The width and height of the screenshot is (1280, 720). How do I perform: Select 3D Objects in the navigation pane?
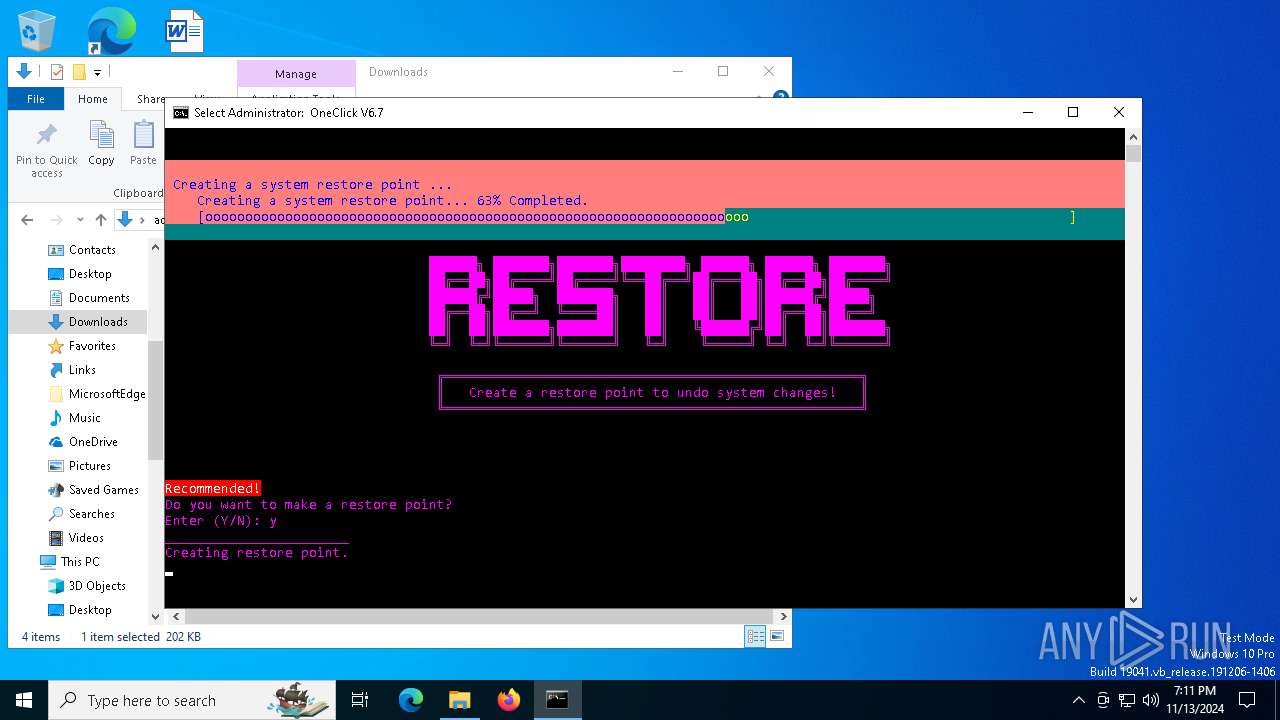click(97, 586)
